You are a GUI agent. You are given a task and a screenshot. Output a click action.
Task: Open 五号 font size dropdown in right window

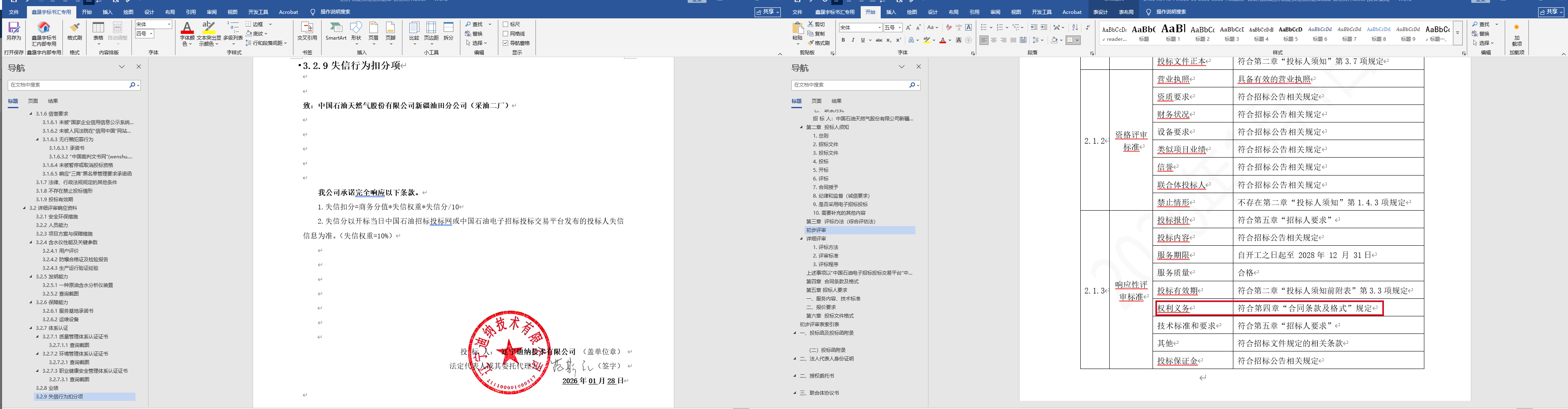click(899, 27)
